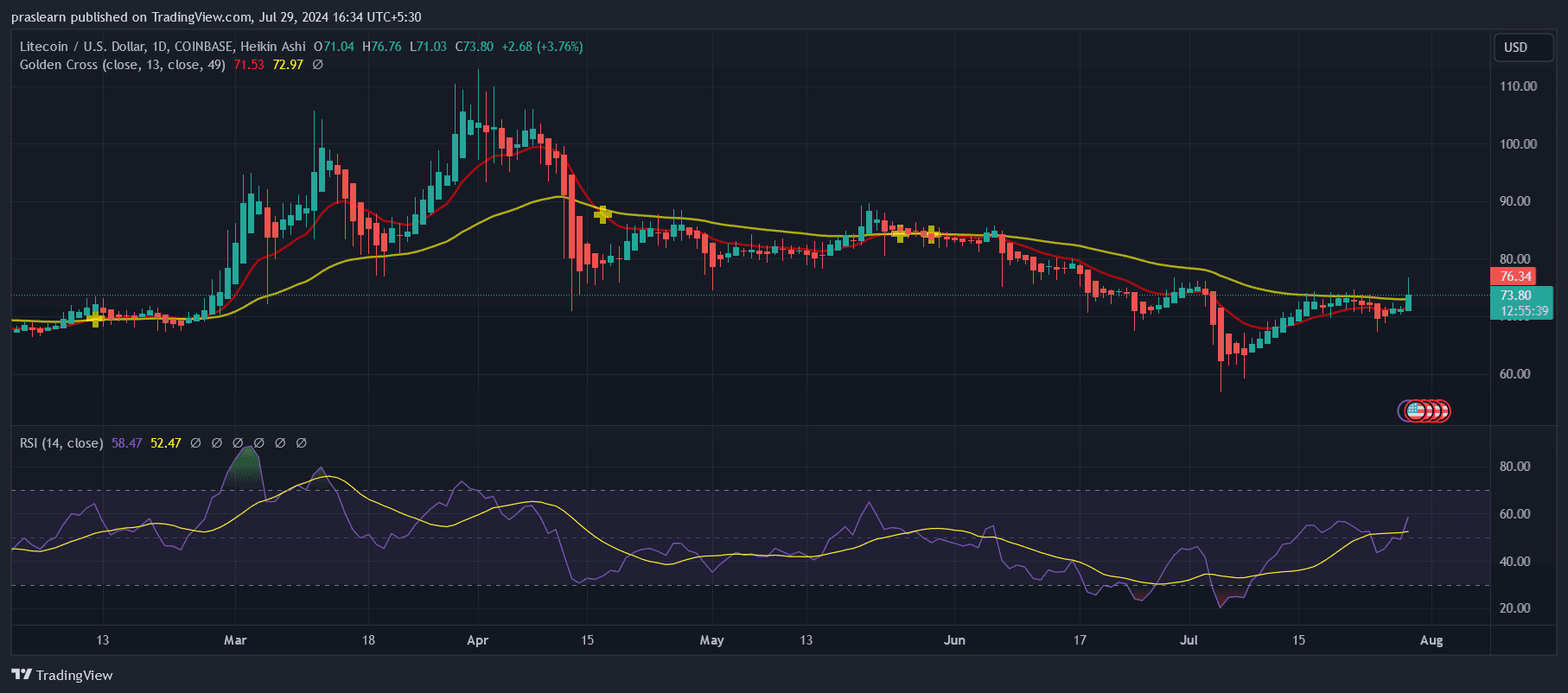The image size is (1568, 693).
Task: Click the ∅ symbol after Golden Cross values
Action: (x=317, y=65)
